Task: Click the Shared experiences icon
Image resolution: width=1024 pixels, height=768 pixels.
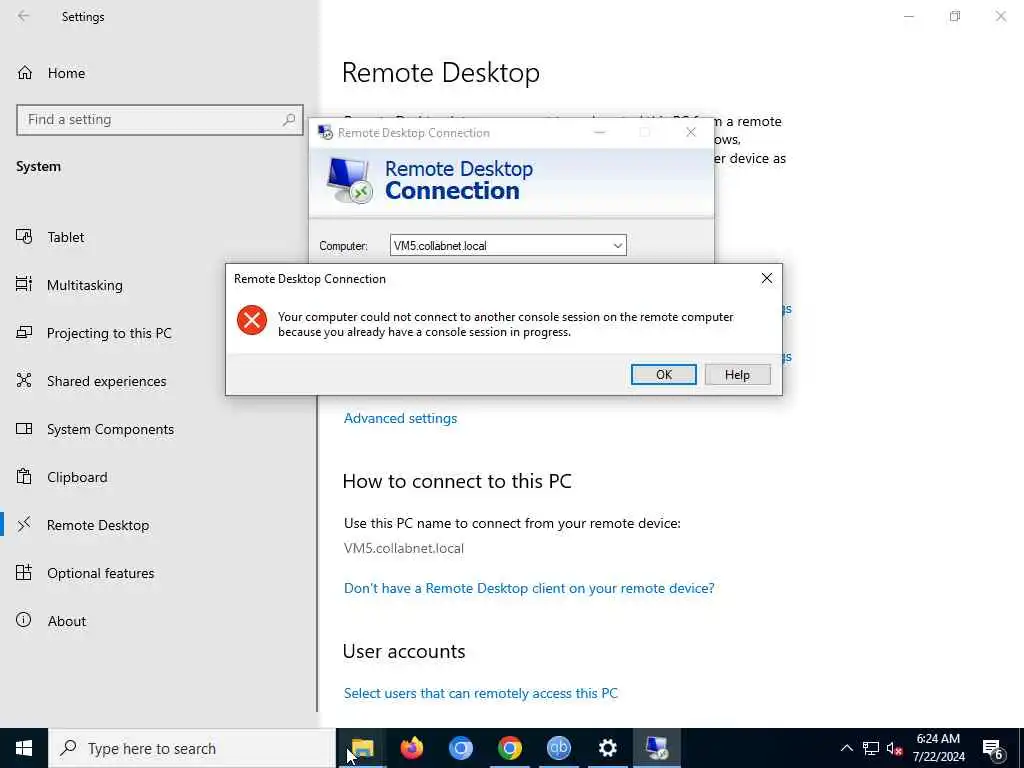Action: [x=24, y=380]
